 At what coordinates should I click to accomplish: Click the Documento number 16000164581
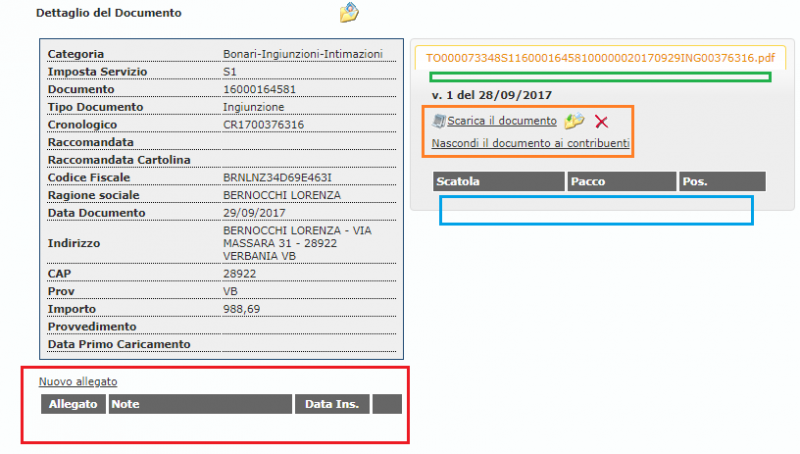click(x=259, y=89)
